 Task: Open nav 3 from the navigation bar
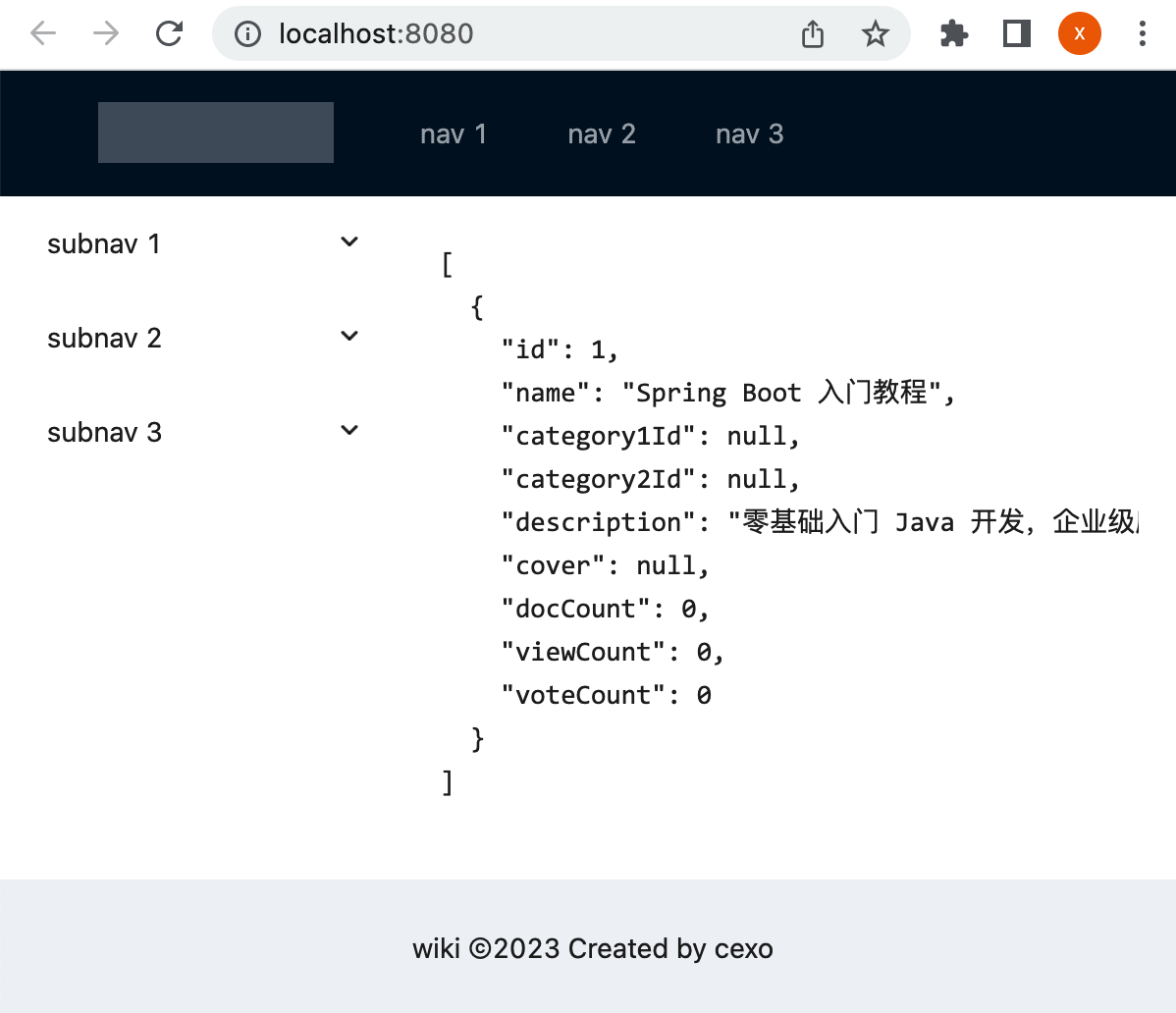click(x=749, y=133)
